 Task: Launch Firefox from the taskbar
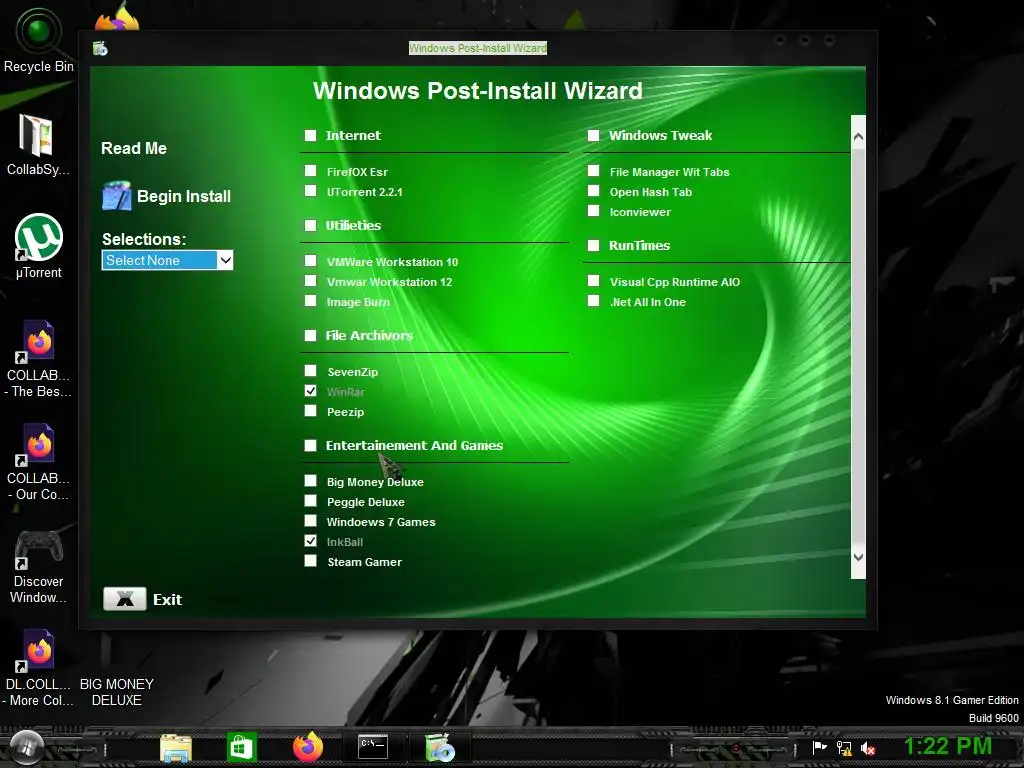click(x=308, y=746)
